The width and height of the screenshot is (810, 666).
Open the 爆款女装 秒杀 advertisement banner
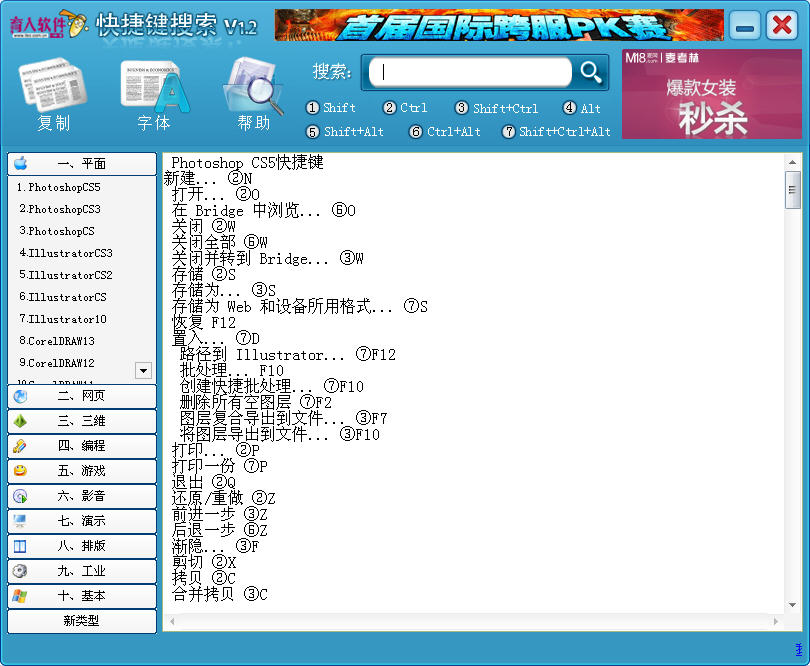712,95
